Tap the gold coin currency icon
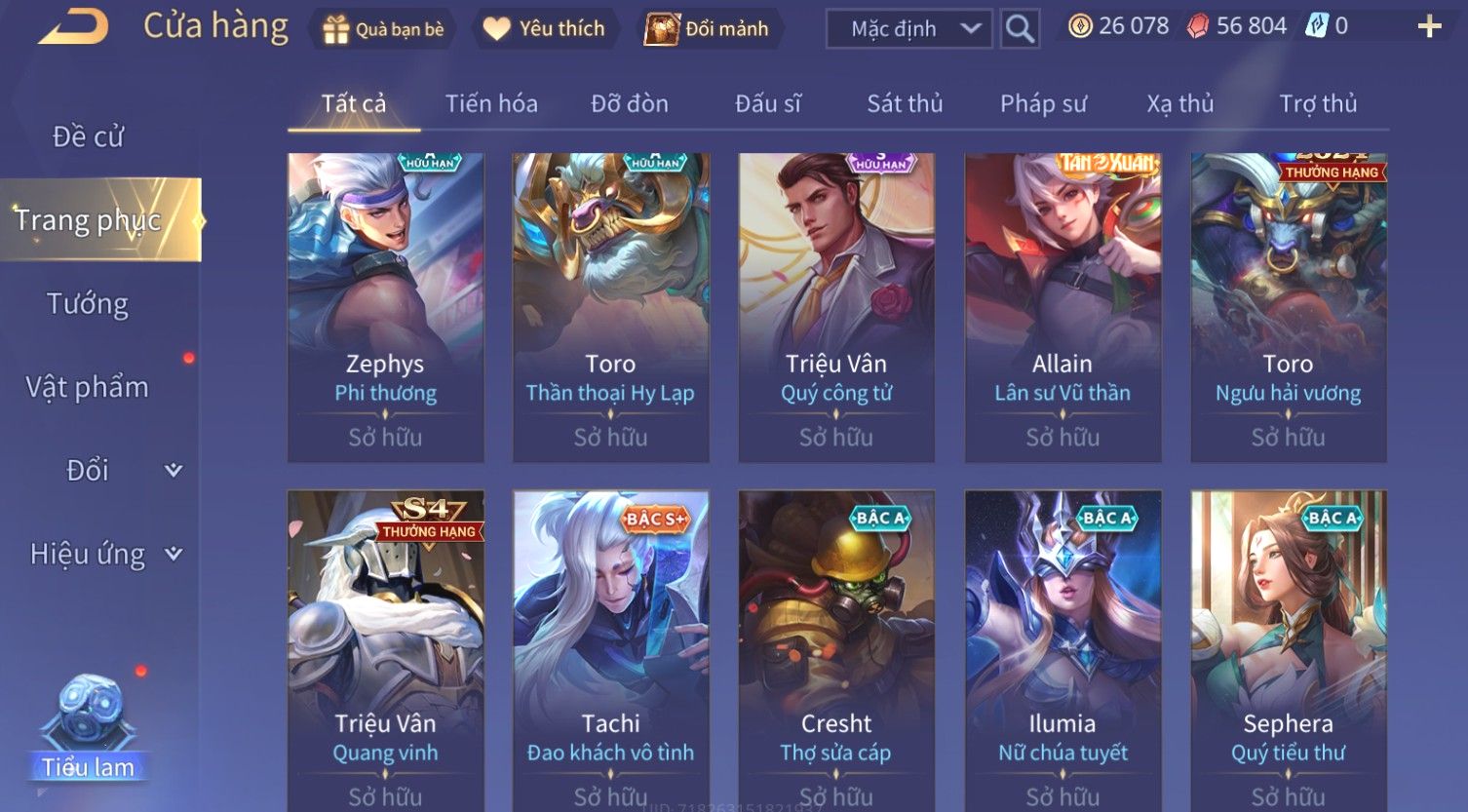The width and height of the screenshot is (1468, 812). (1080, 26)
